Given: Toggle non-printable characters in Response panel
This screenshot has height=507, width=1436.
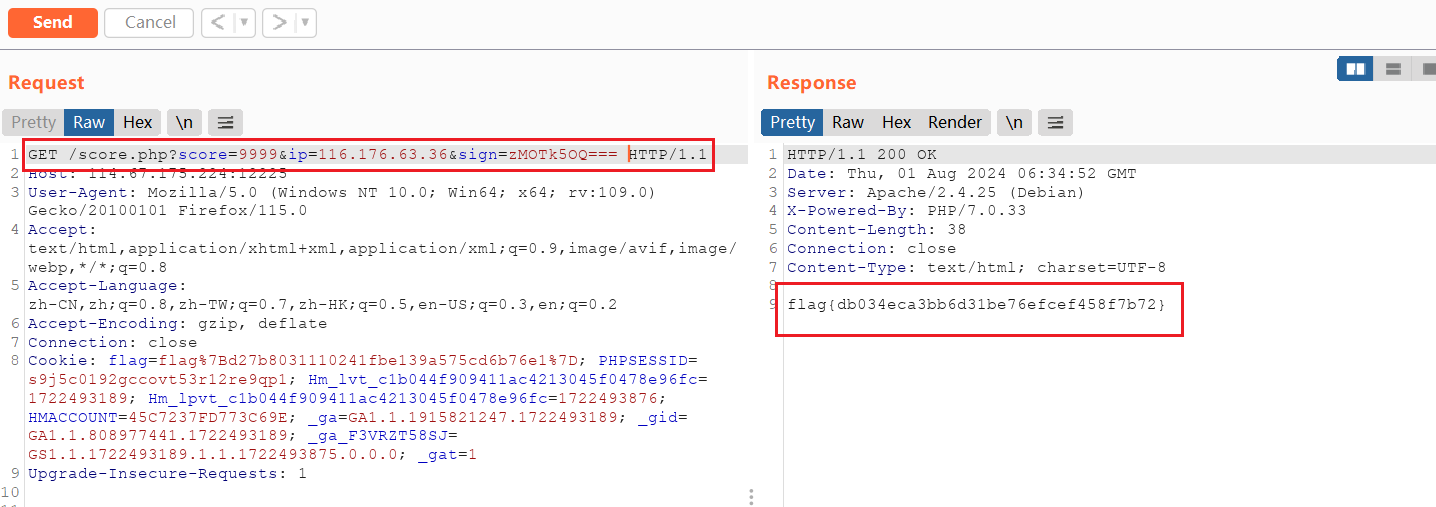Looking at the screenshot, I should 1014,122.
